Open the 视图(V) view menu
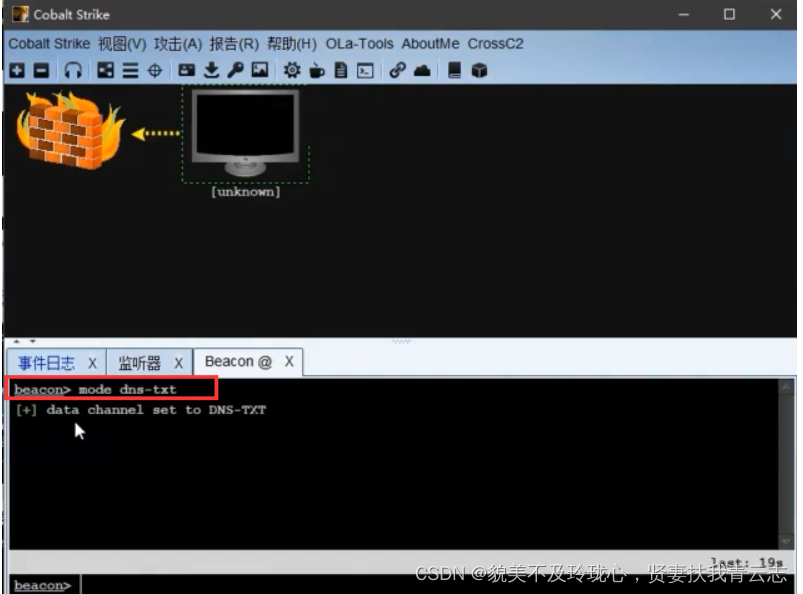 122,44
